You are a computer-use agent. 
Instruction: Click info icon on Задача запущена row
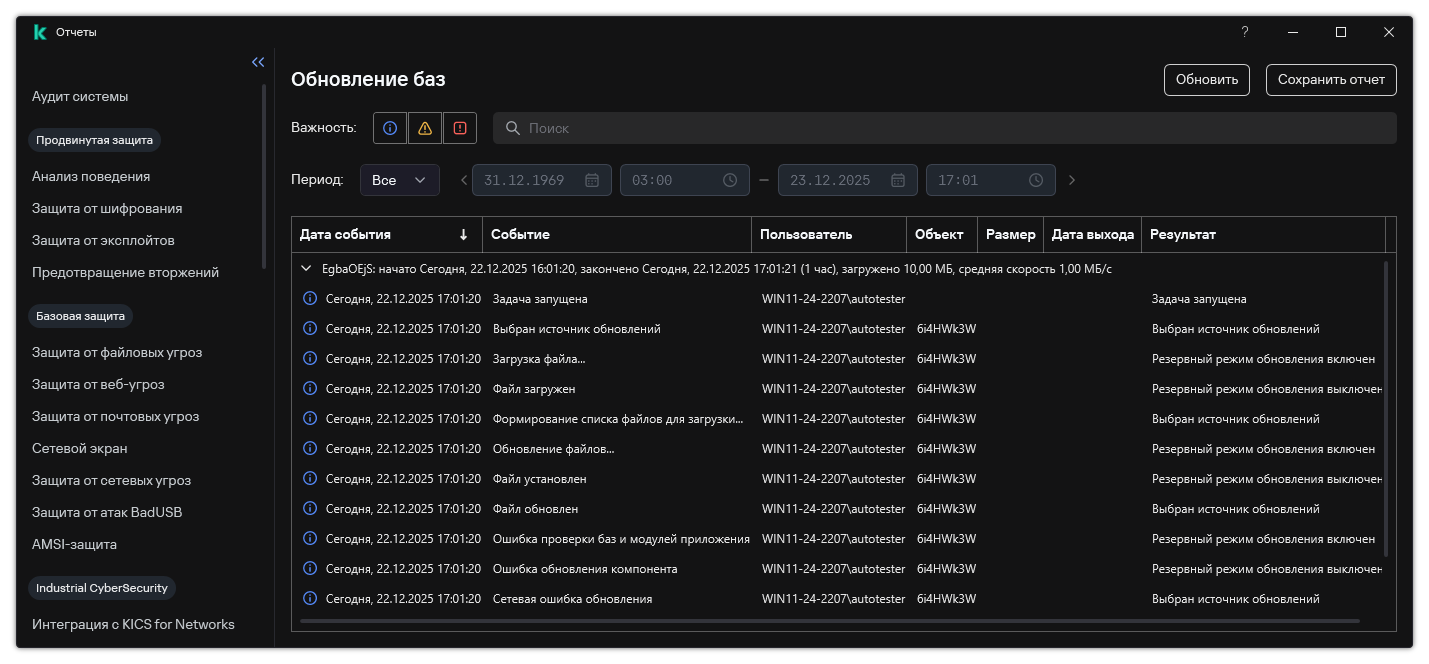click(310, 299)
